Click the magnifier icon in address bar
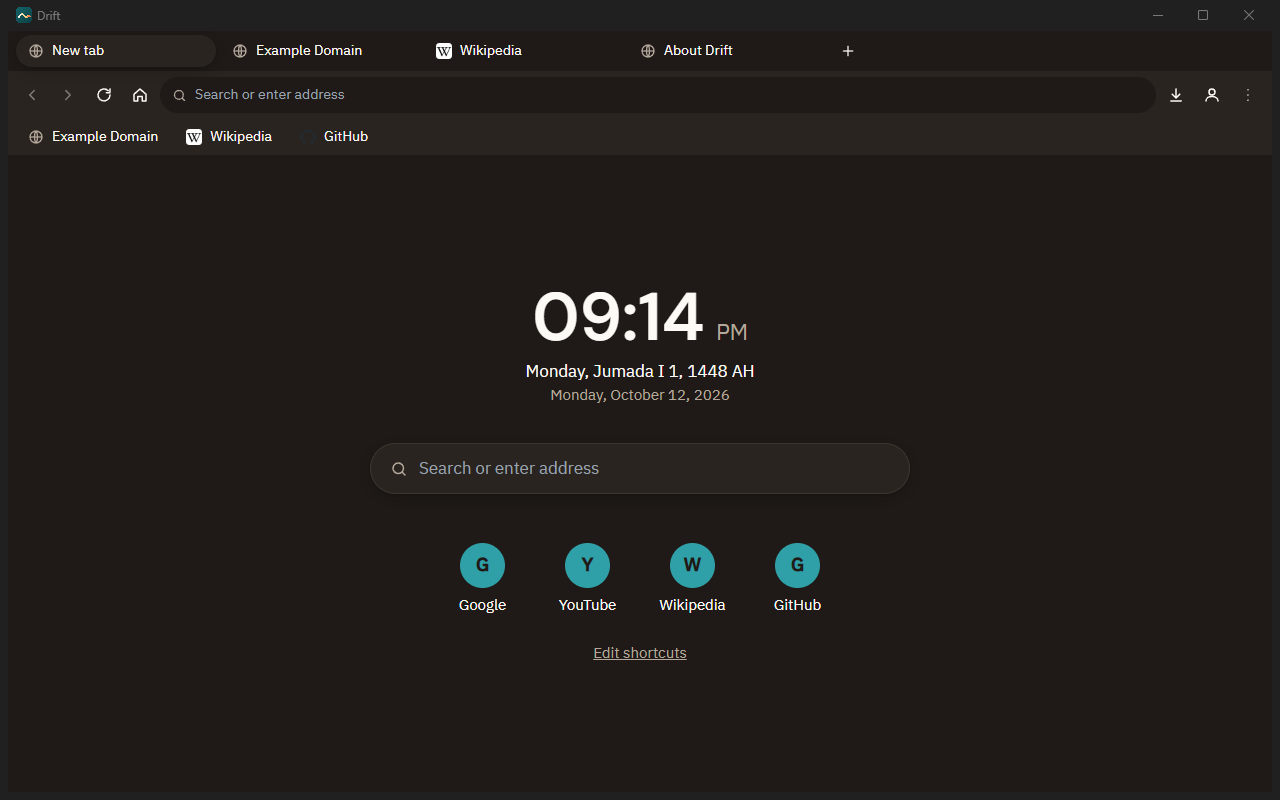This screenshot has width=1280, height=800. (x=180, y=96)
